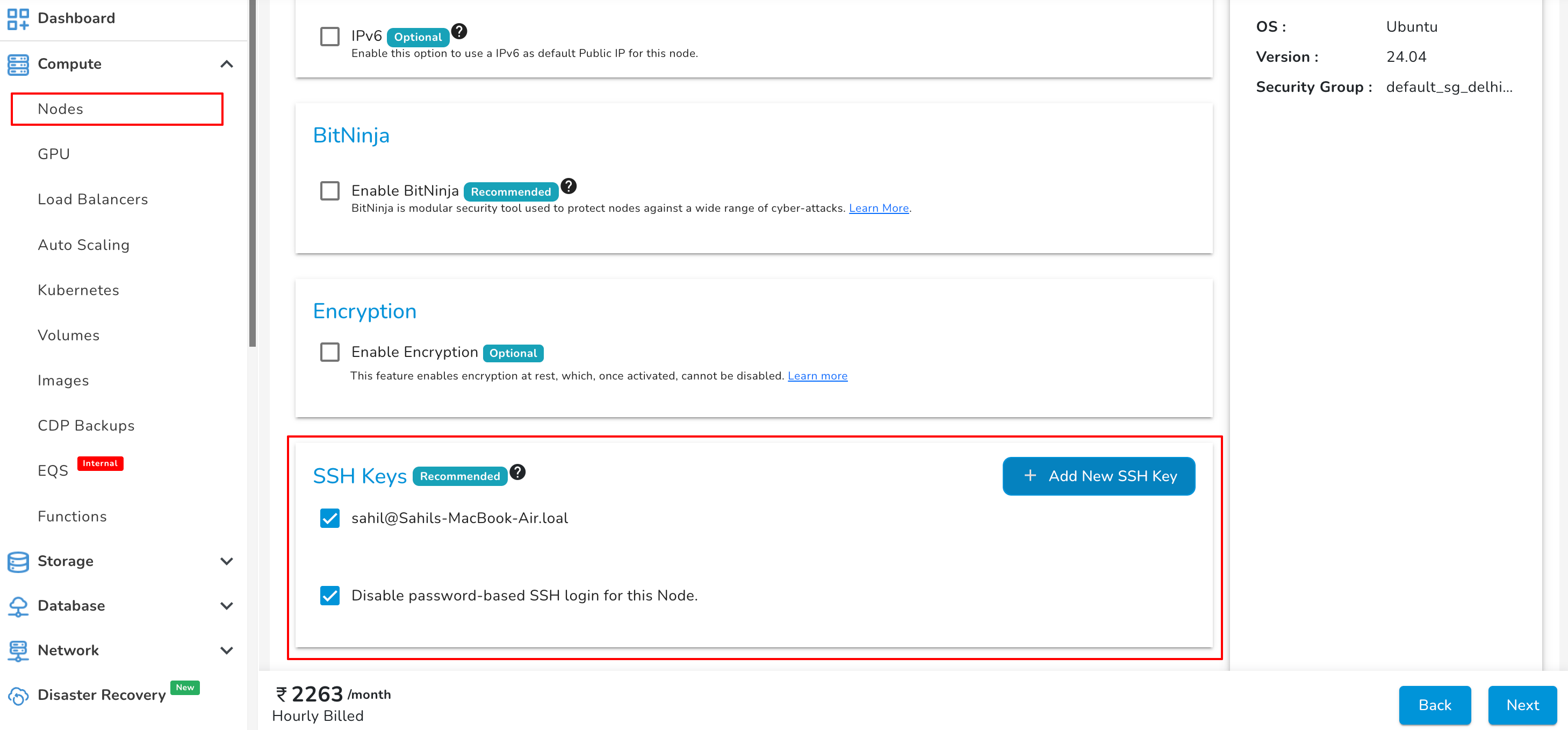Open the BitNinja Learn More link

click(879, 208)
